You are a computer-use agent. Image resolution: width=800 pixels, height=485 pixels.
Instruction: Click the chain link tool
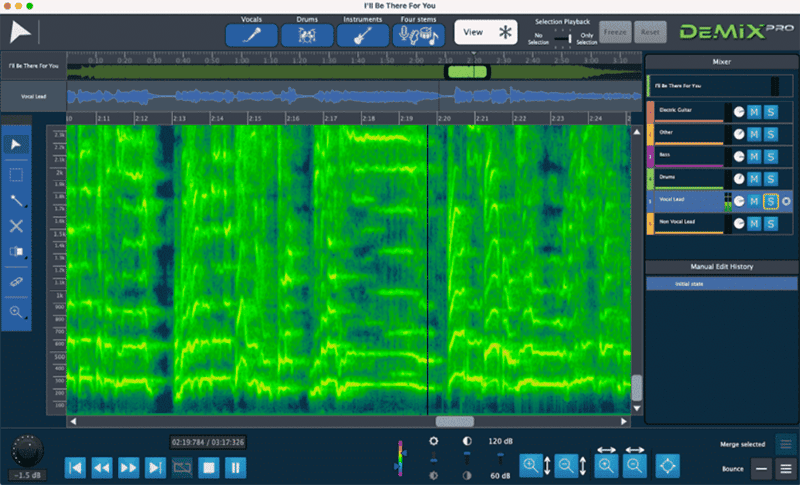[x=16, y=282]
